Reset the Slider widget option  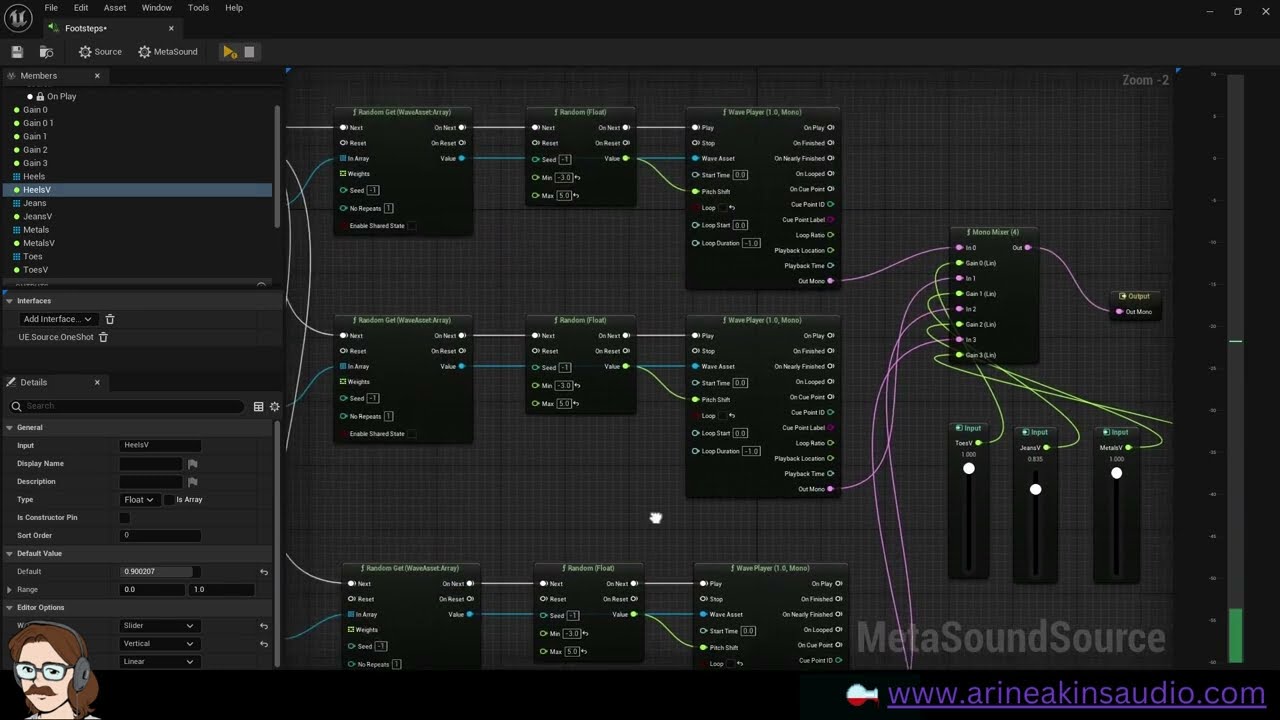264,626
